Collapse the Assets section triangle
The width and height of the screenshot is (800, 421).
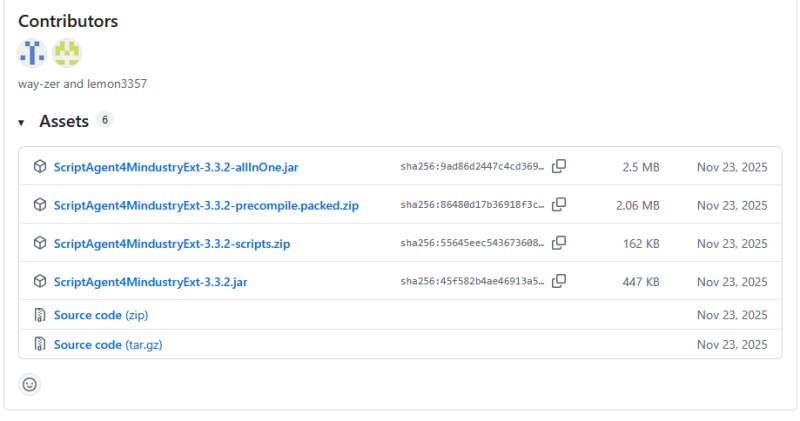point(21,122)
